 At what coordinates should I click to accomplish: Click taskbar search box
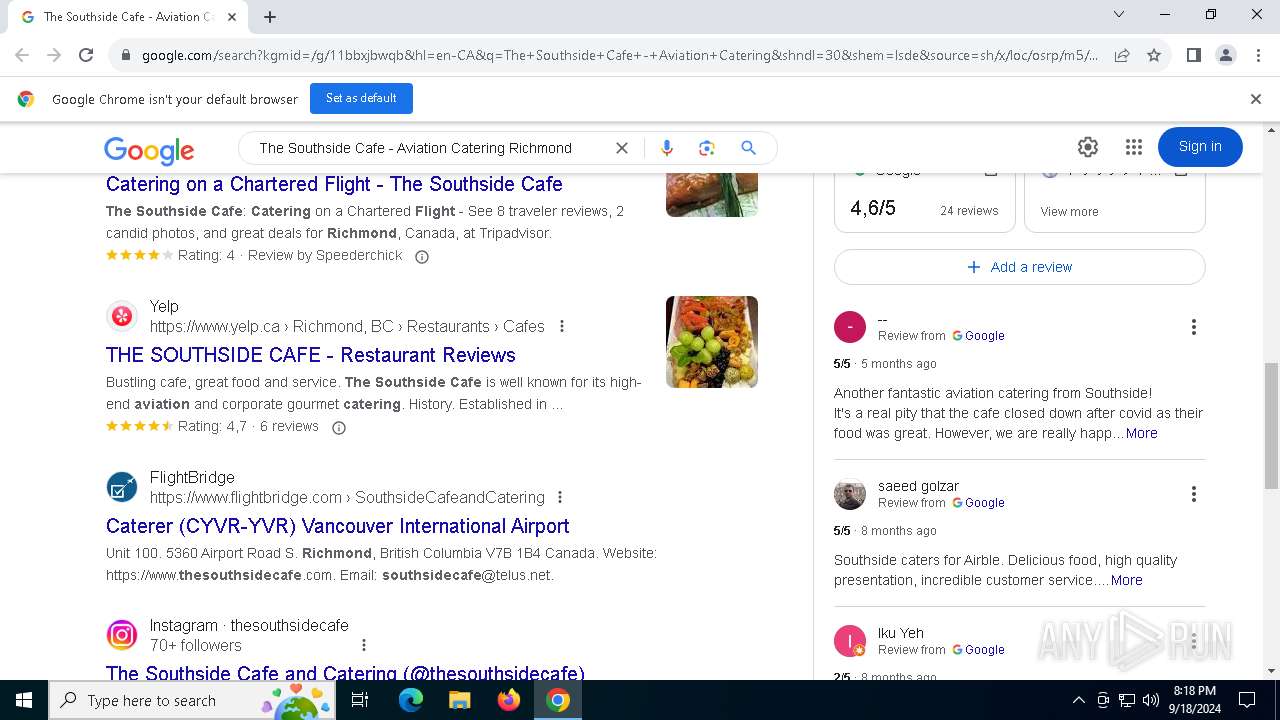191,700
